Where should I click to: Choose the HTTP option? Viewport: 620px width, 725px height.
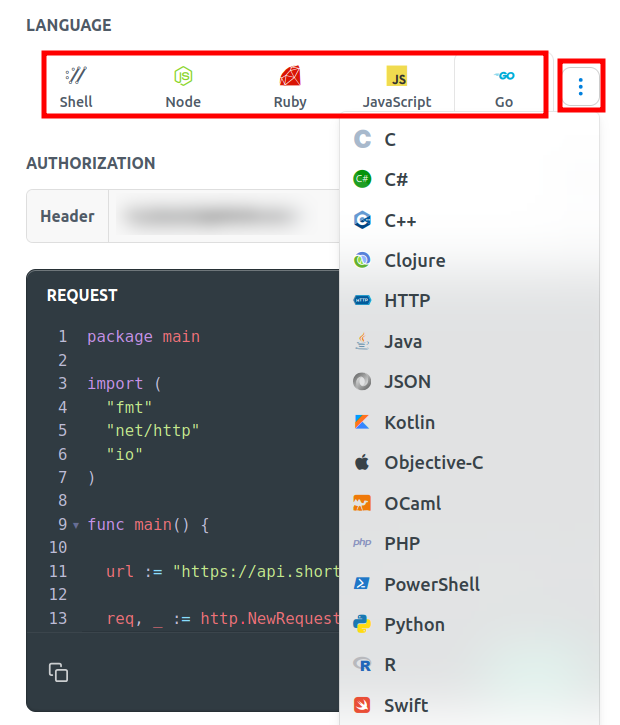tap(407, 301)
